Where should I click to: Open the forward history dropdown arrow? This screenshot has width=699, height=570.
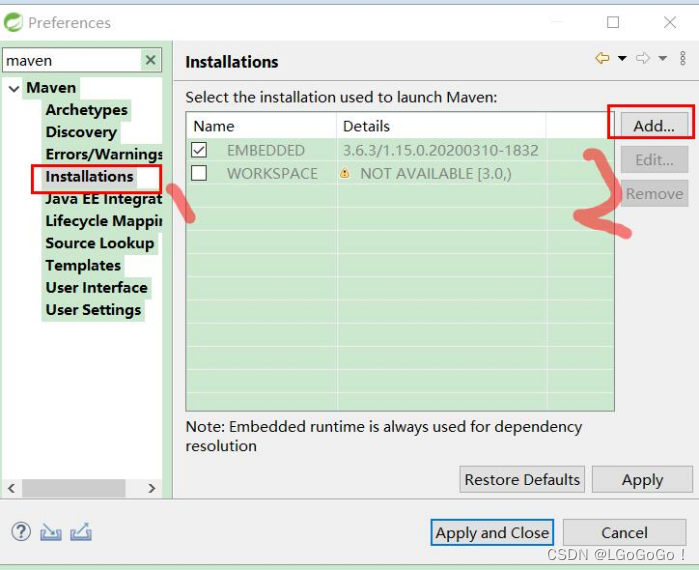pos(663,58)
